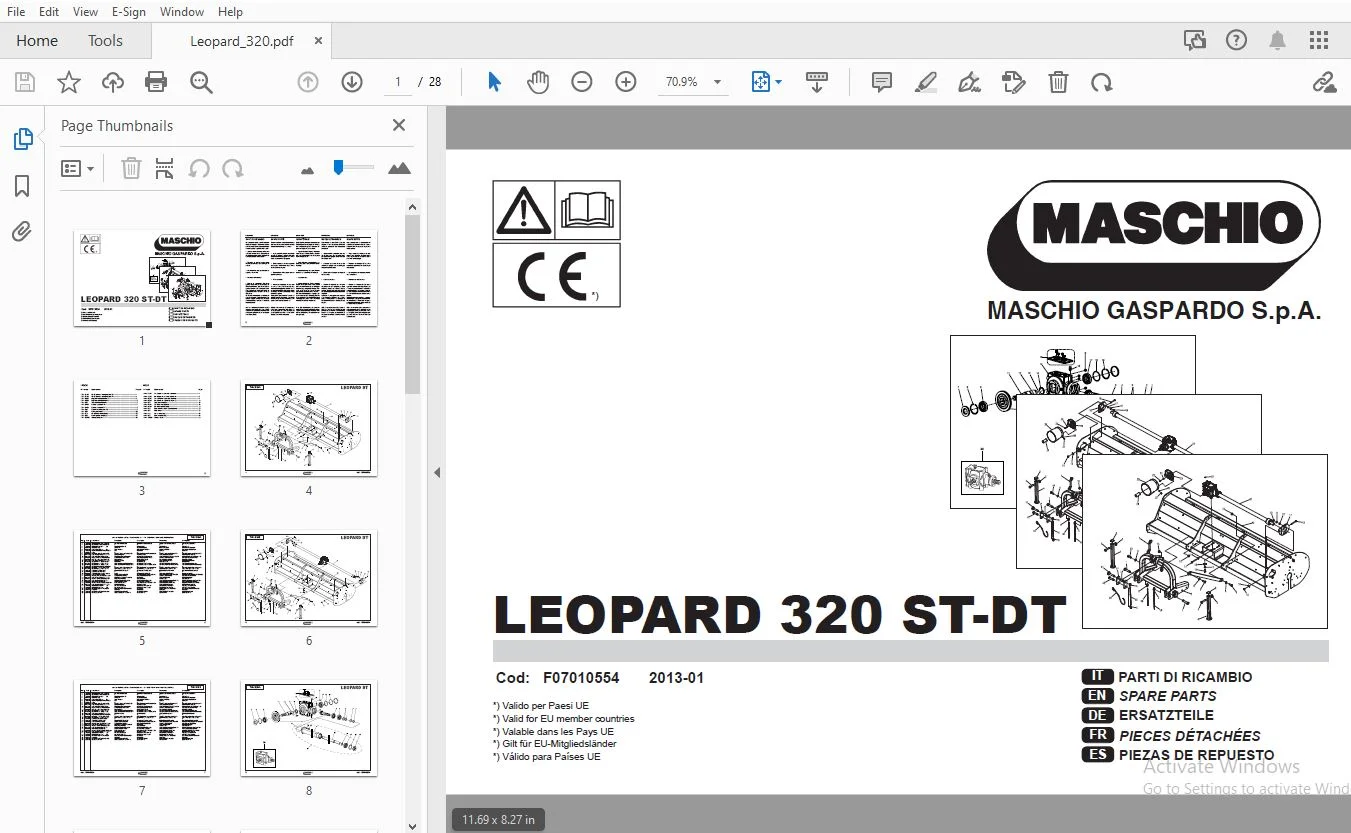The height and width of the screenshot is (833, 1351).
Task: Open the View menu
Action: coord(85,12)
